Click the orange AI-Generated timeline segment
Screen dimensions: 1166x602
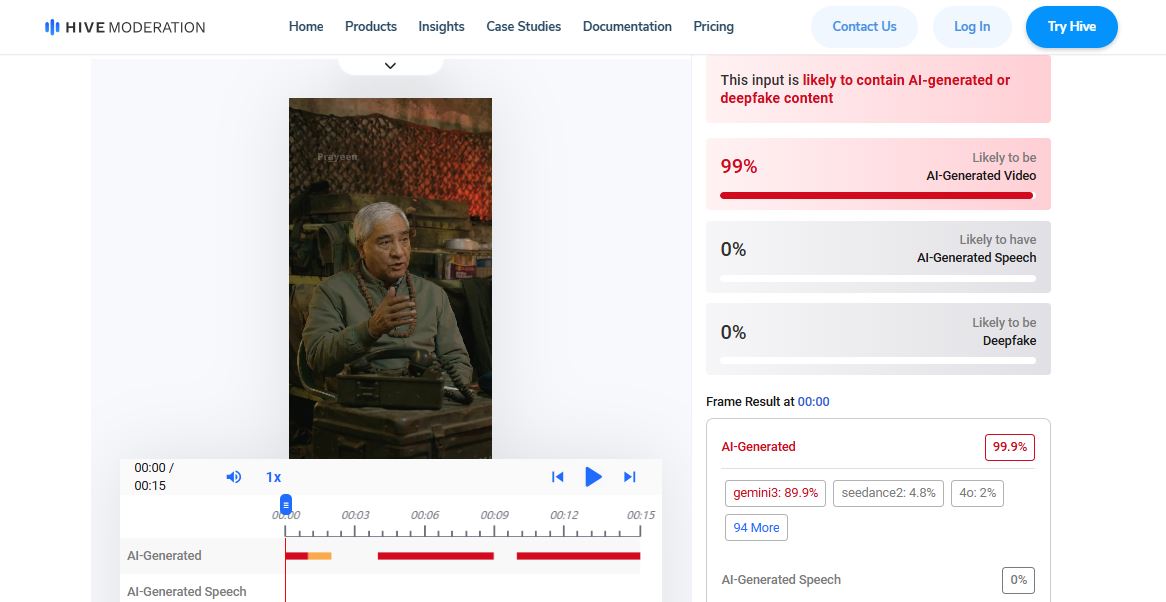tap(319, 555)
